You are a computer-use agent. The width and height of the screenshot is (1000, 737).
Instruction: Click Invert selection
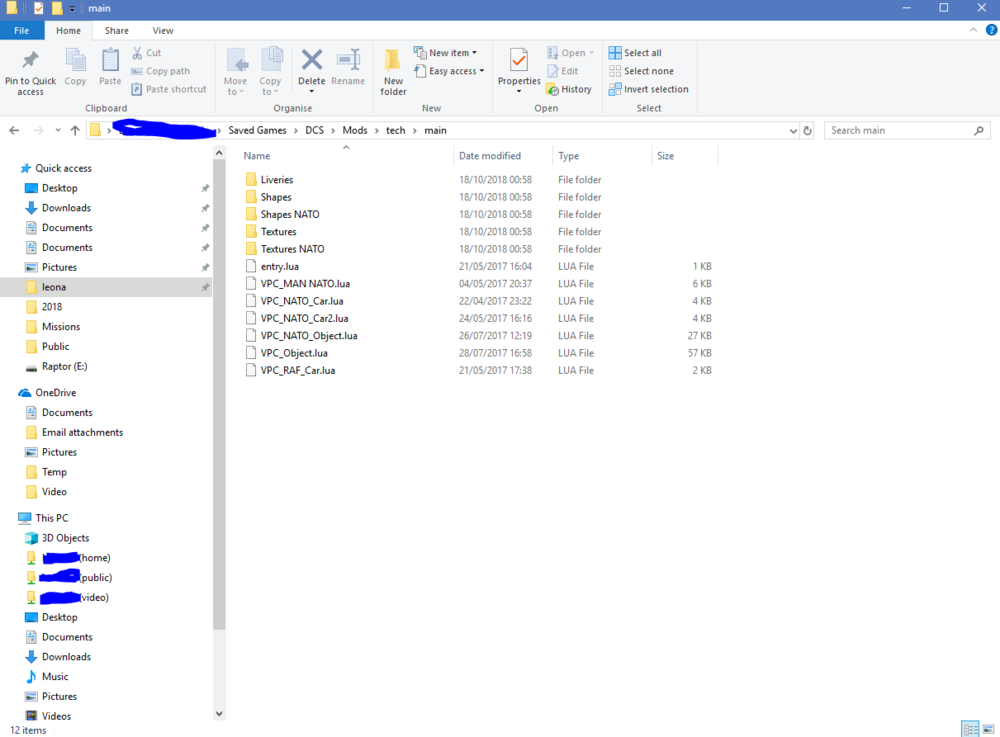point(649,89)
